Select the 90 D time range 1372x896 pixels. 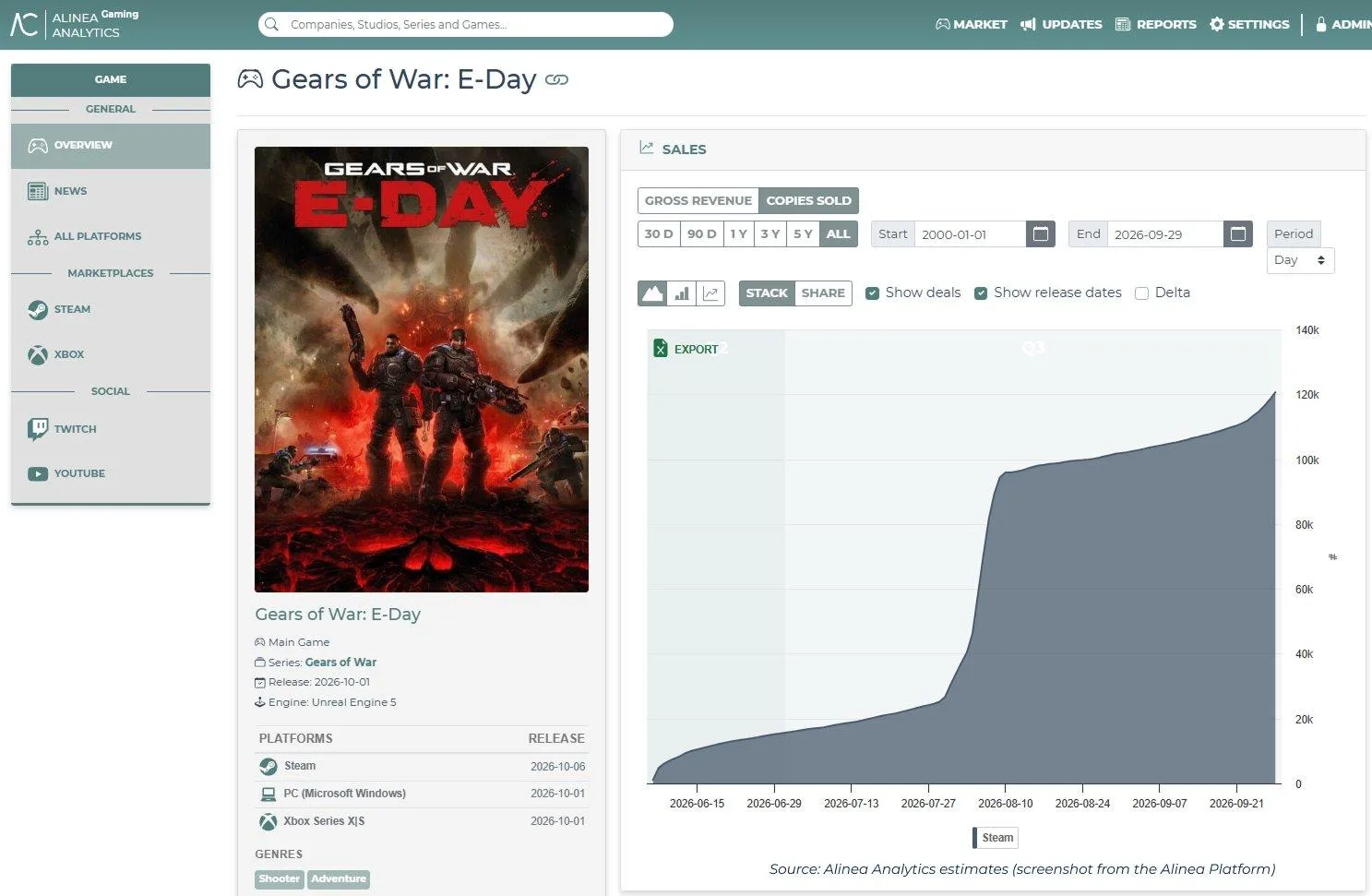click(x=702, y=233)
